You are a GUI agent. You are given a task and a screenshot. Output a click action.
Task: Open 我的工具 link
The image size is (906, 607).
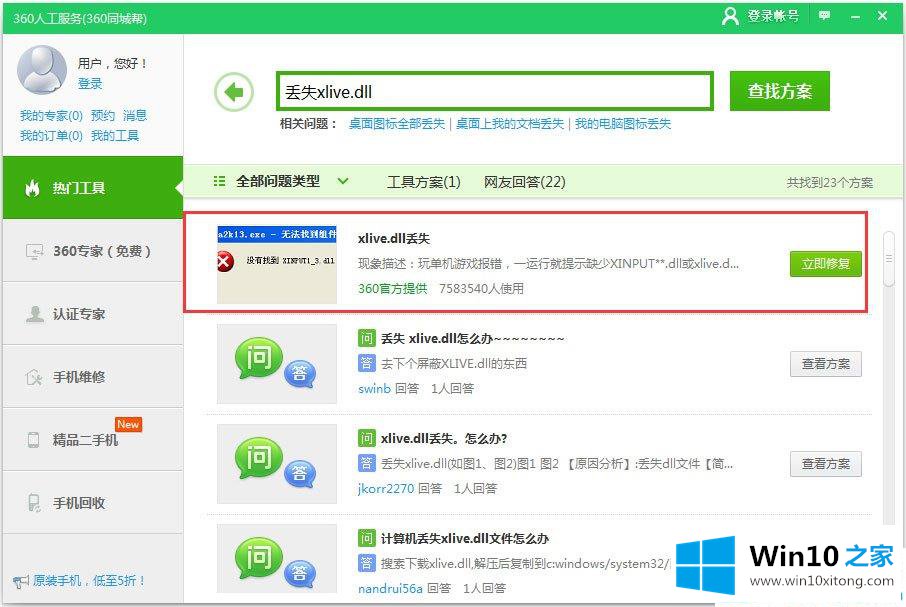pyautogui.click(x=115, y=136)
